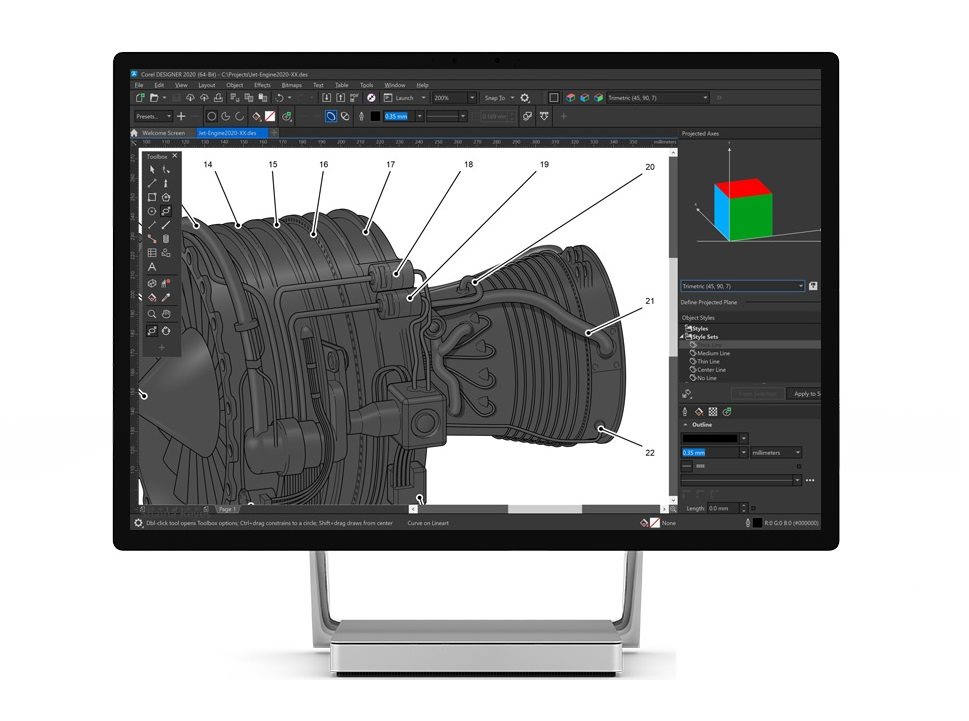Select the Interactive Fill tool in Toolbox

point(152,298)
